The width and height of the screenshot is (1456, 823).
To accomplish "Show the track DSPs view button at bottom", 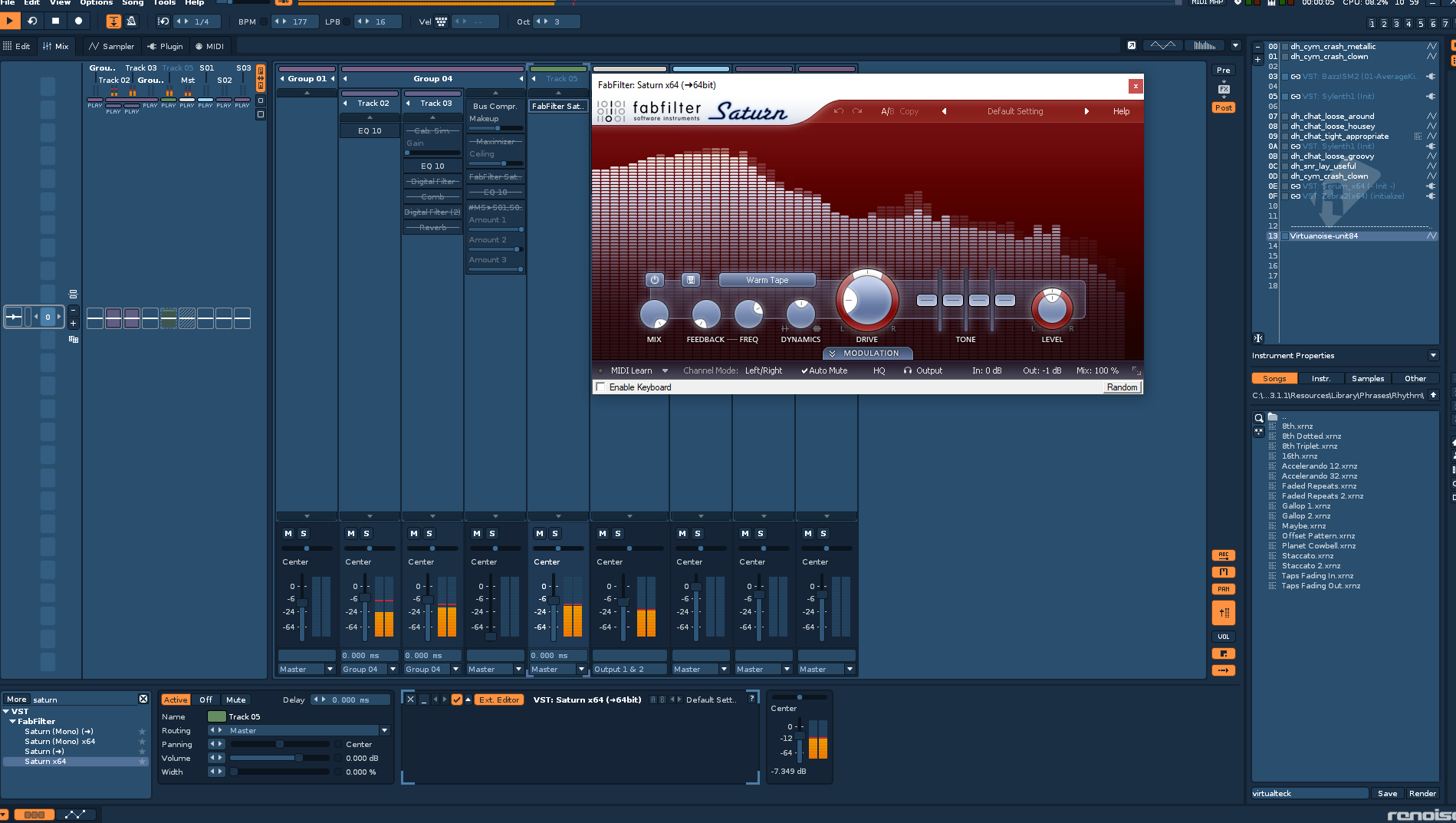I will coord(34,815).
